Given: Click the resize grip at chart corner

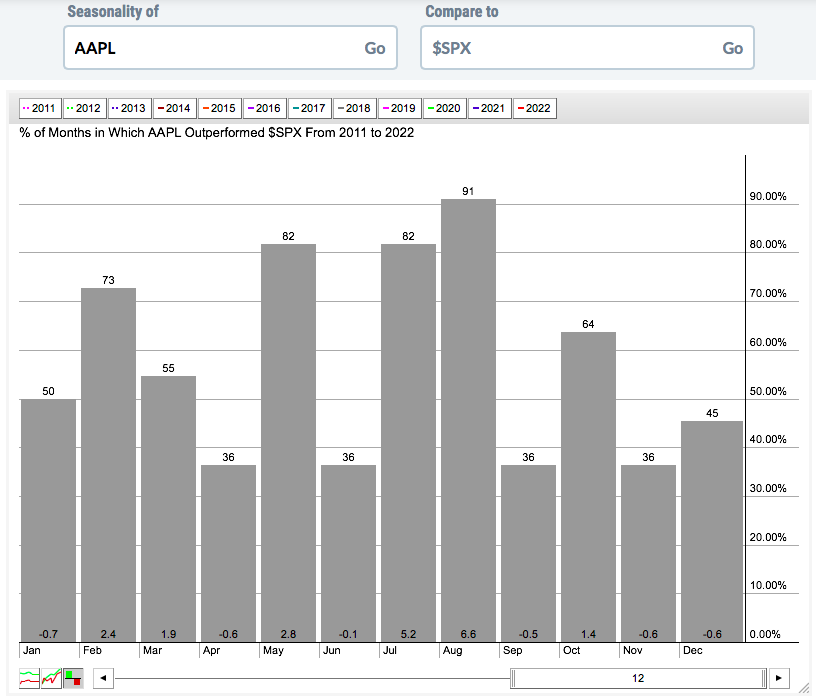Looking at the screenshot, I should 804,688.
